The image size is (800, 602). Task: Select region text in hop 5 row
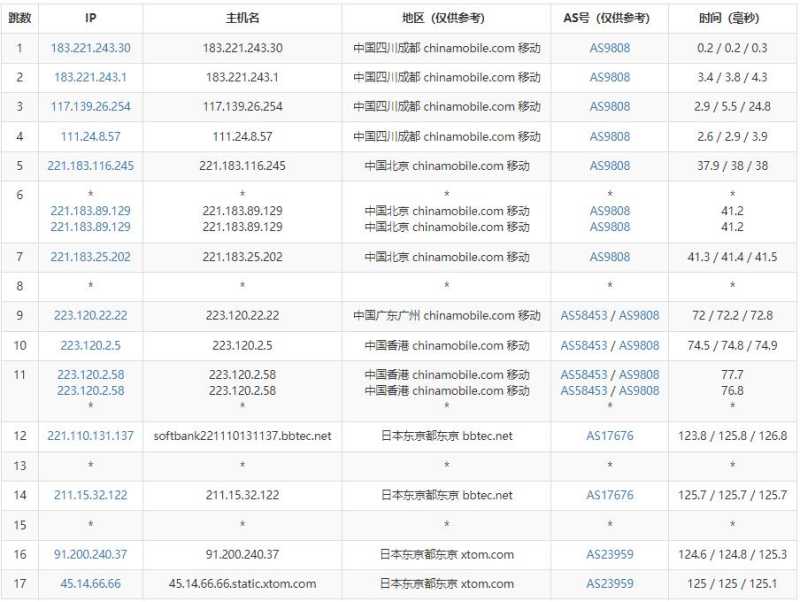[446, 165]
